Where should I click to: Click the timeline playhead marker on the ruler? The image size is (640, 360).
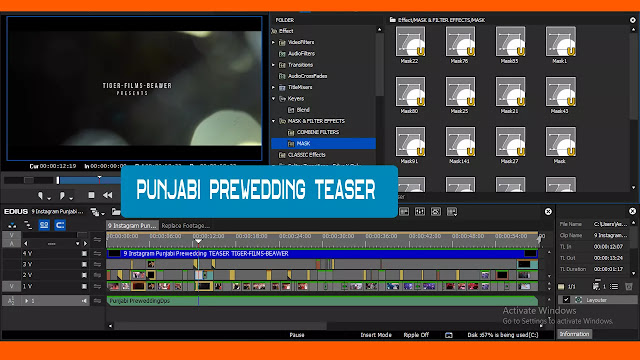(x=198, y=241)
